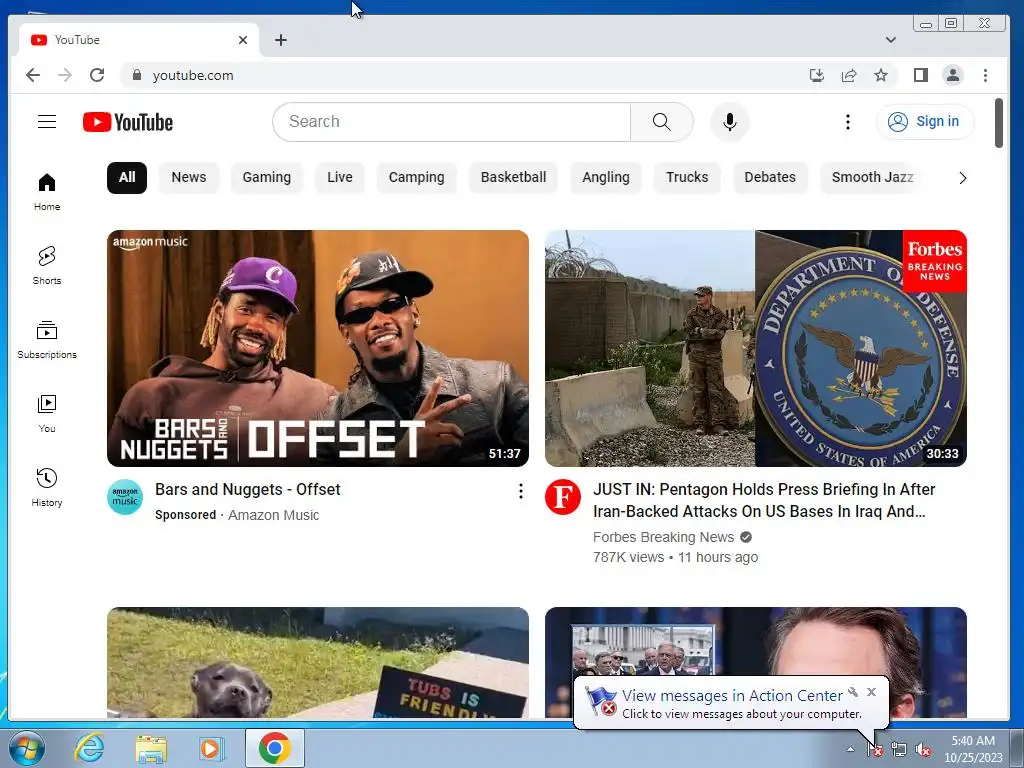The height and width of the screenshot is (768, 1024).
Task: Open Forbes Breaking News channel avatar
Action: pyautogui.click(x=562, y=497)
